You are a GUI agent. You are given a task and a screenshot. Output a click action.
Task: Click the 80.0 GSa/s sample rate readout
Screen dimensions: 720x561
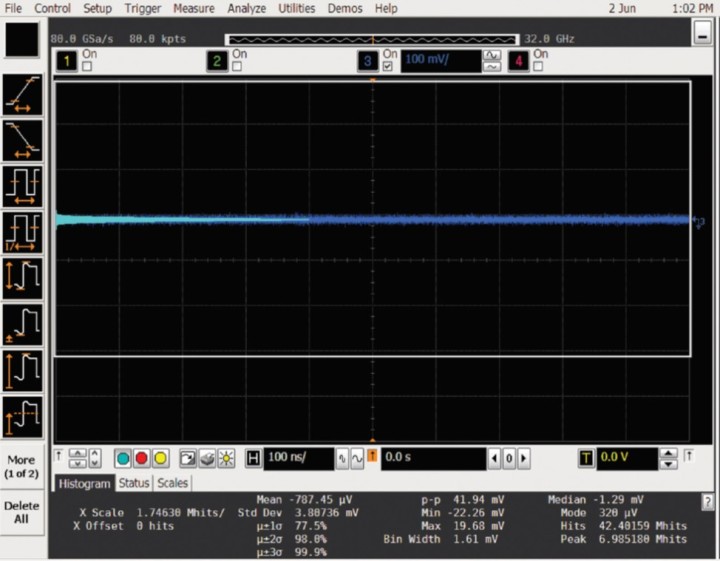pos(82,39)
